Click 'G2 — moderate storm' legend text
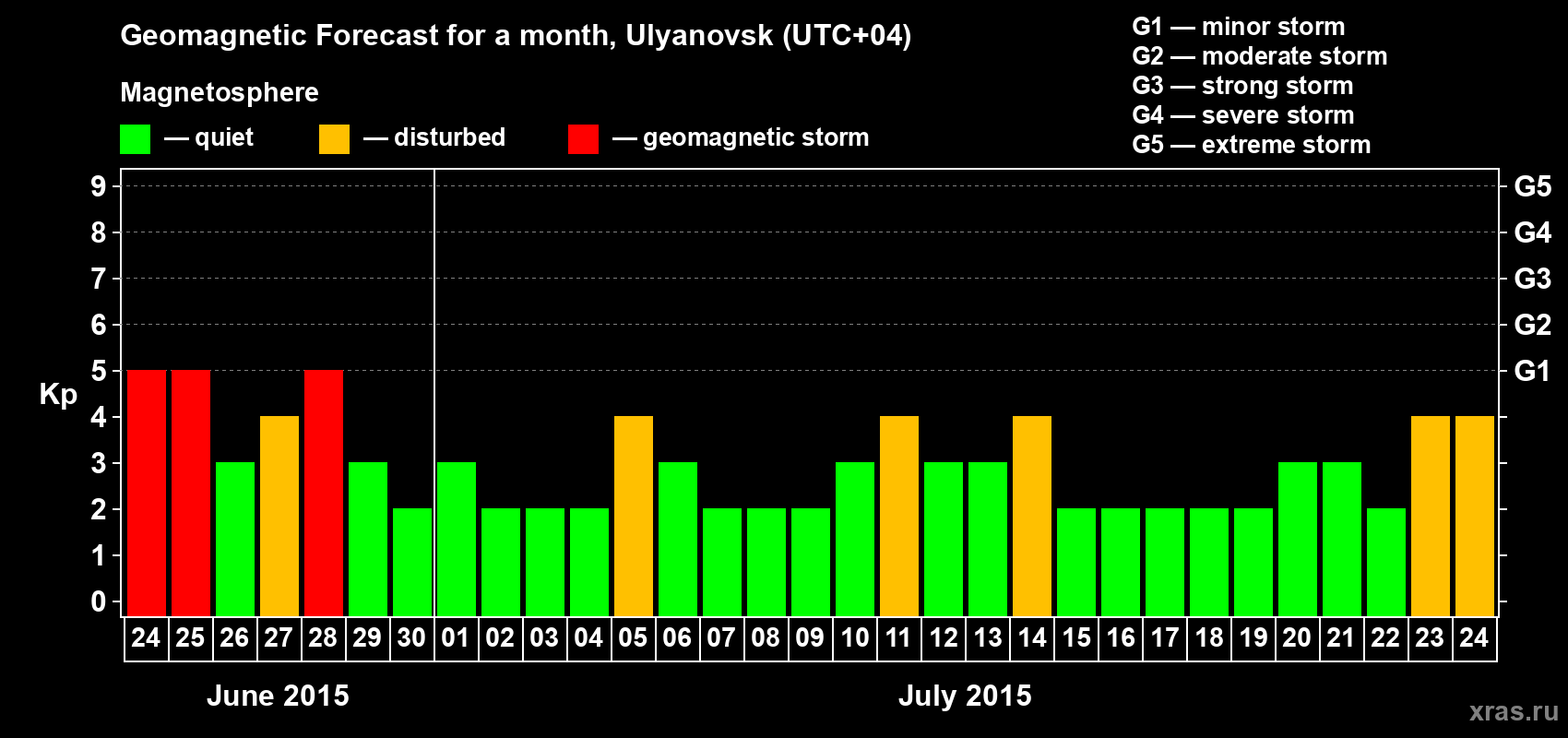 point(1260,56)
